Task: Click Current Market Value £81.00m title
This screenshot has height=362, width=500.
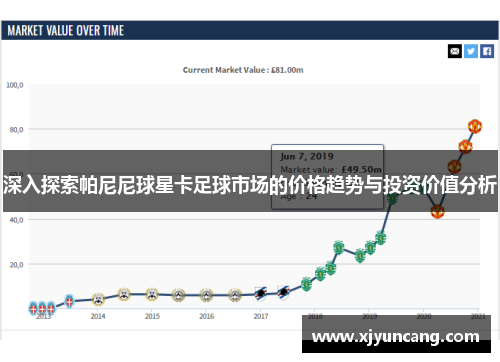Action: 243,70
